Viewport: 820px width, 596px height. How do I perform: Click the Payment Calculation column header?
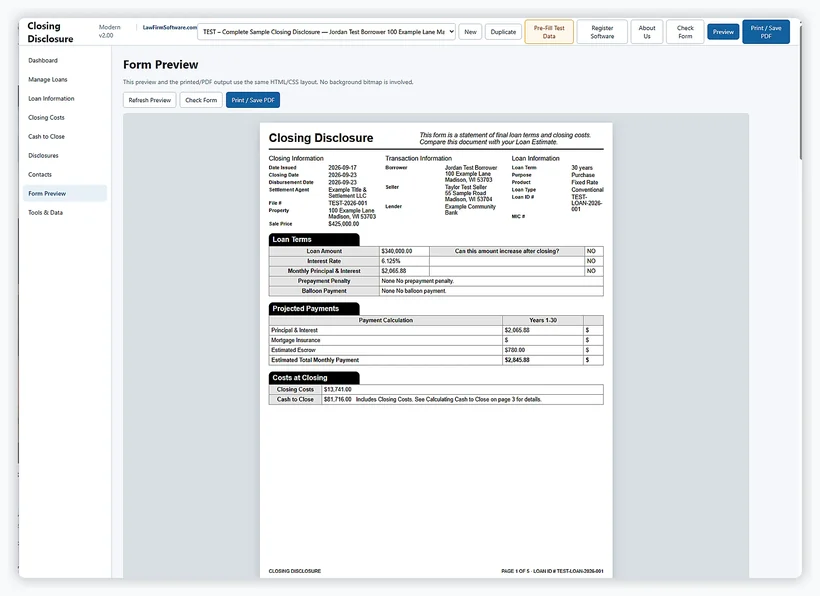[385, 320]
